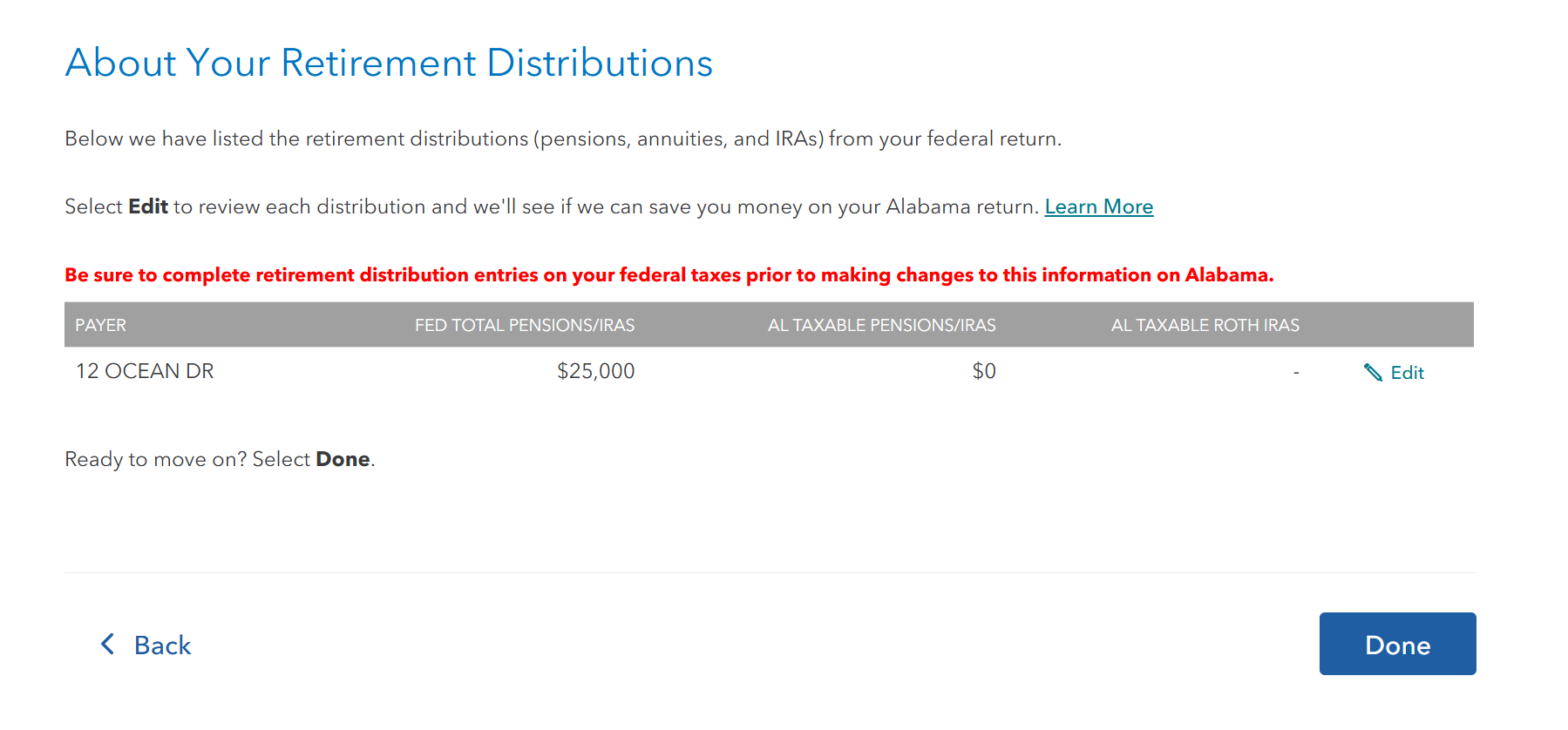Click the left chevron arrow beside Back
Viewport: 1568px width, 730px height.
[x=107, y=645]
